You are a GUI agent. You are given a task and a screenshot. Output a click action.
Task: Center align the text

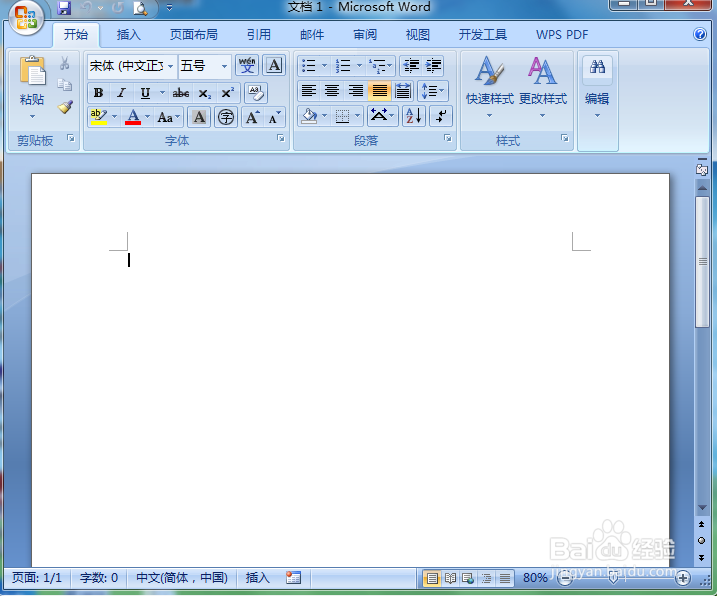pyautogui.click(x=332, y=91)
